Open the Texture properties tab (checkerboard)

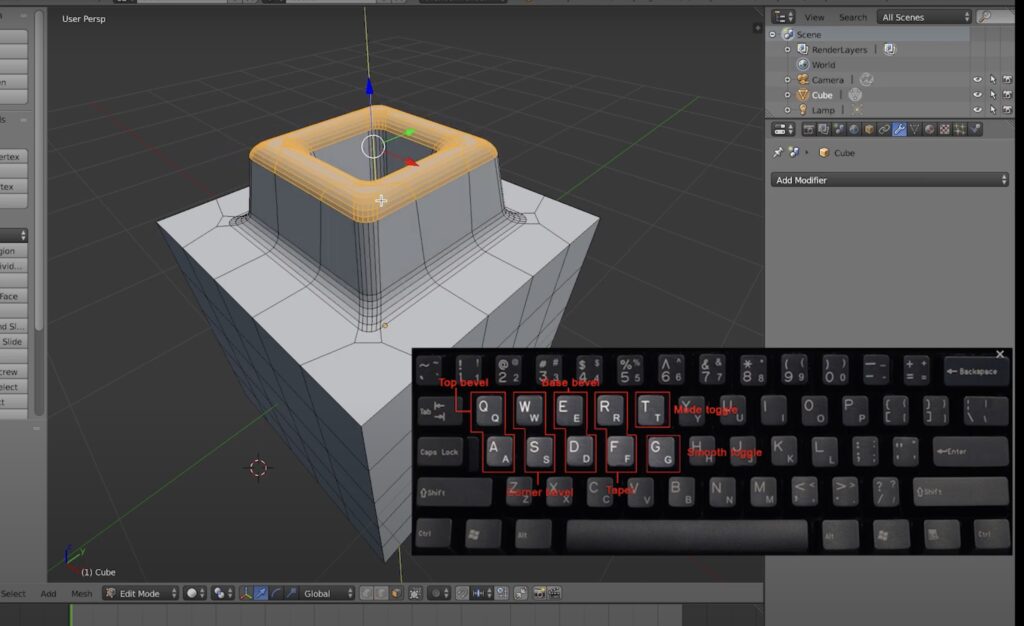[944, 129]
